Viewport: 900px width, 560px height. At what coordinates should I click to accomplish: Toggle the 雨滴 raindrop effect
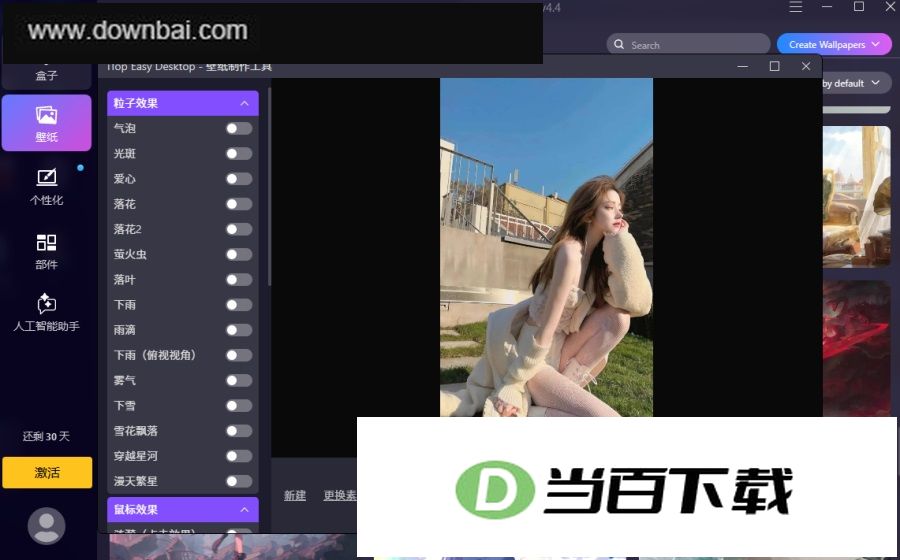pos(239,330)
